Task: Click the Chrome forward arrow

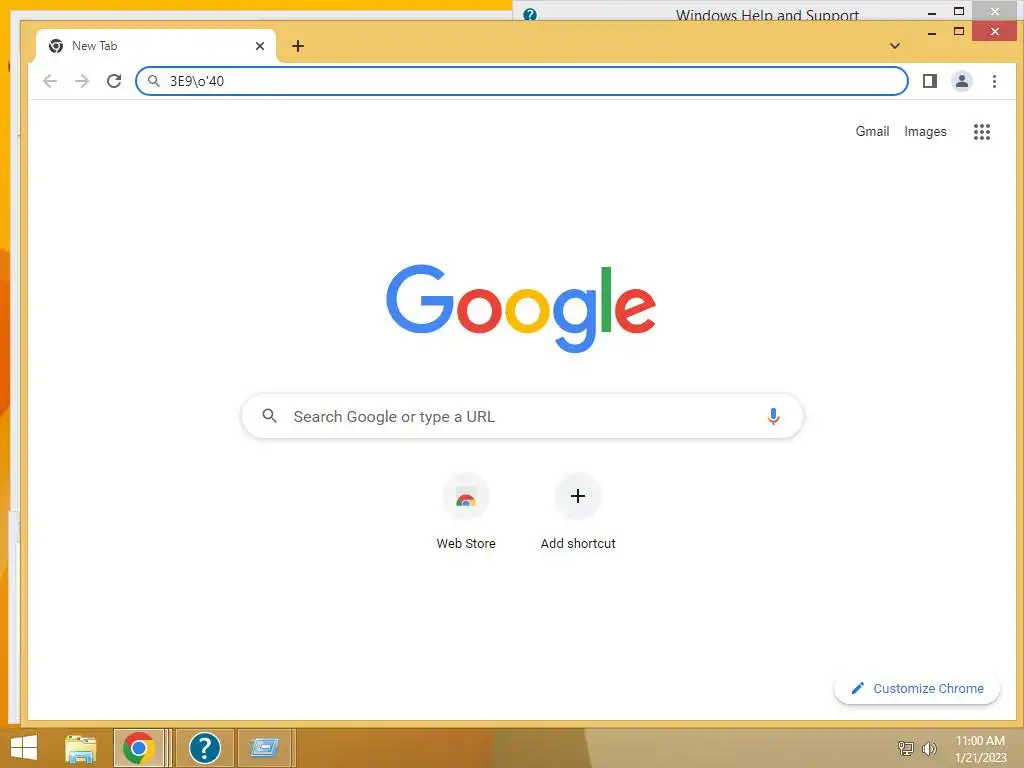Action: click(x=82, y=81)
